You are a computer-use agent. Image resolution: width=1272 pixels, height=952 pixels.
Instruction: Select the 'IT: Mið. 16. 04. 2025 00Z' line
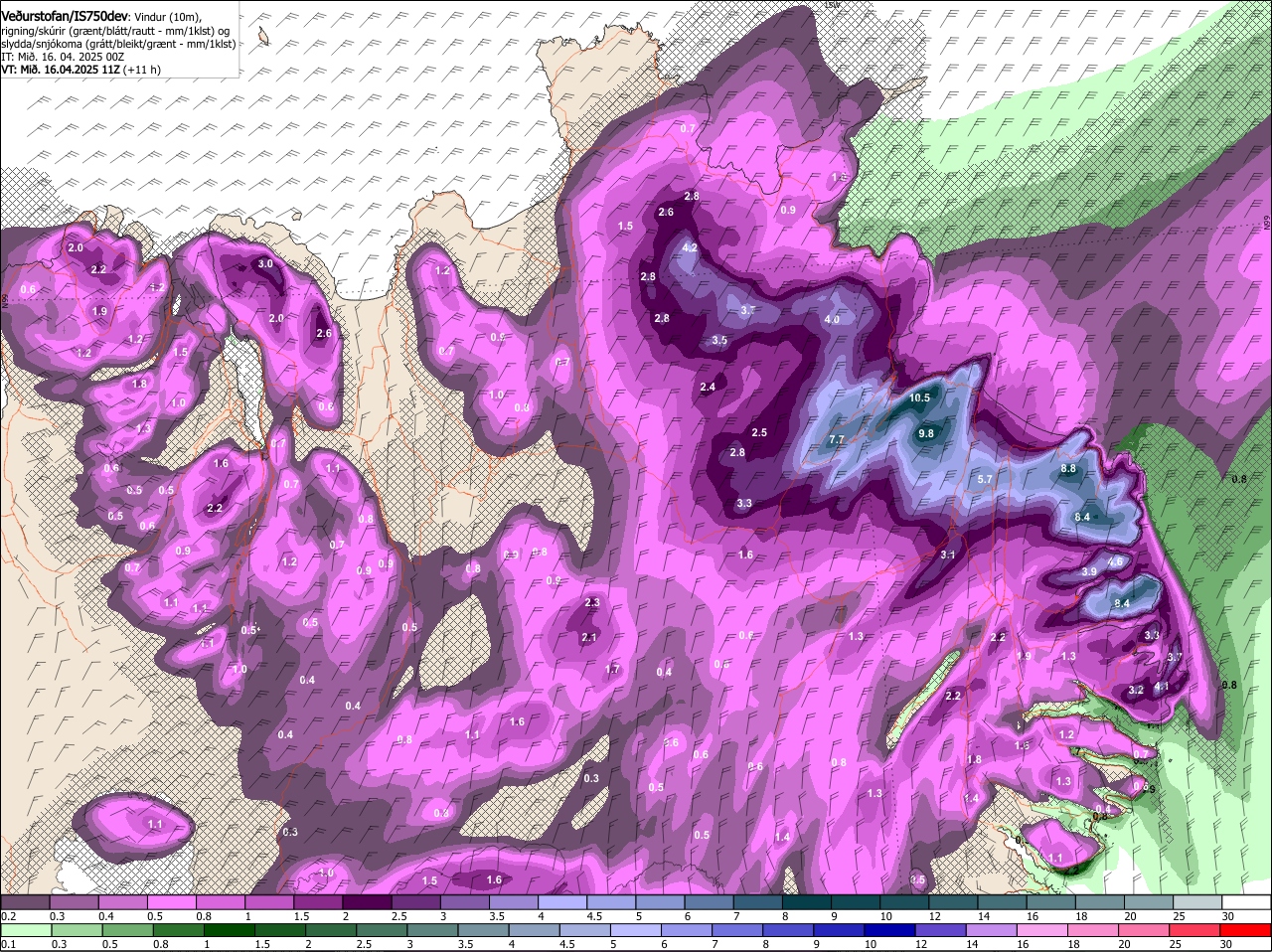[x=63, y=57]
